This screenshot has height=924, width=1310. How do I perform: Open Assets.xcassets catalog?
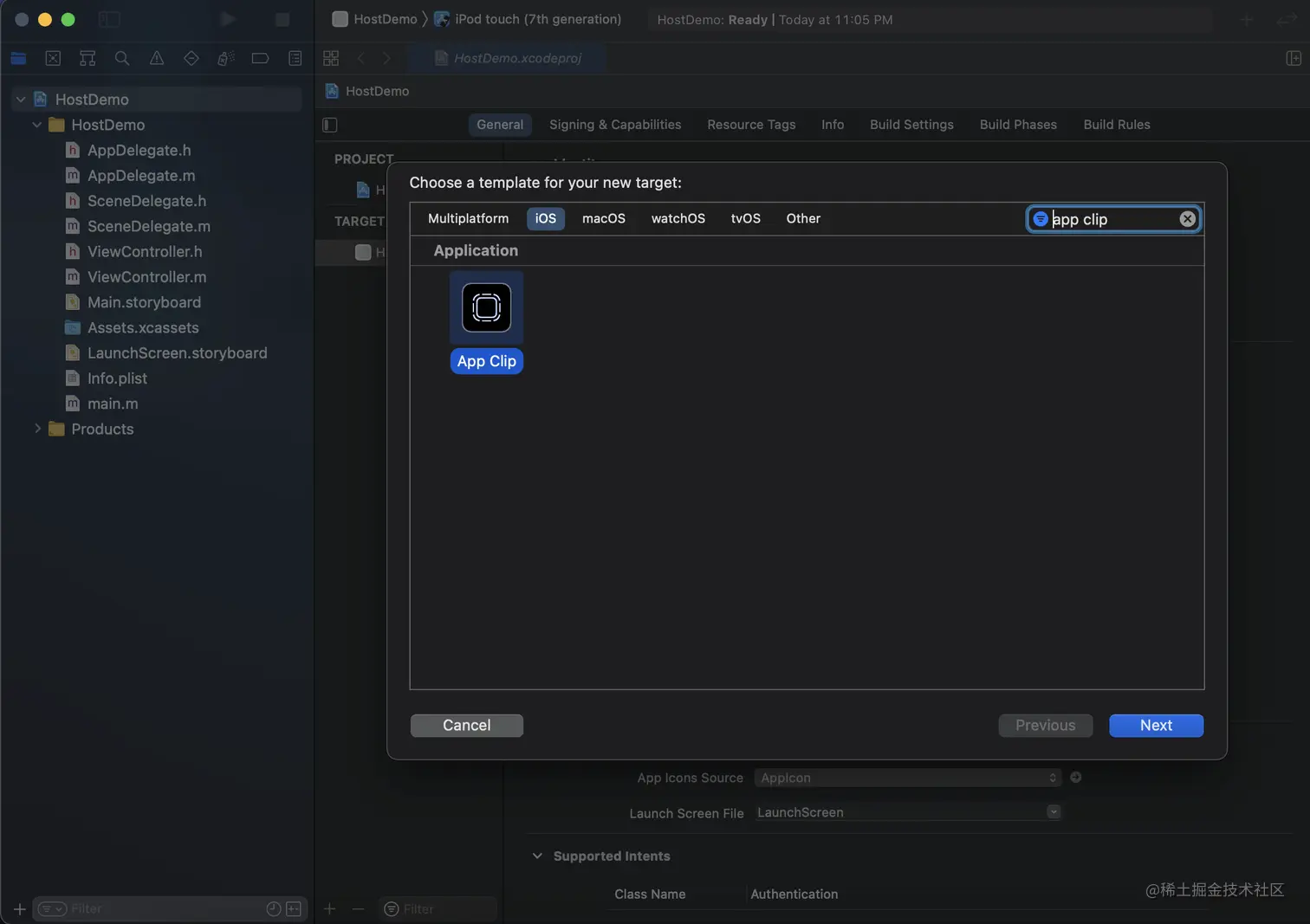click(143, 327)
